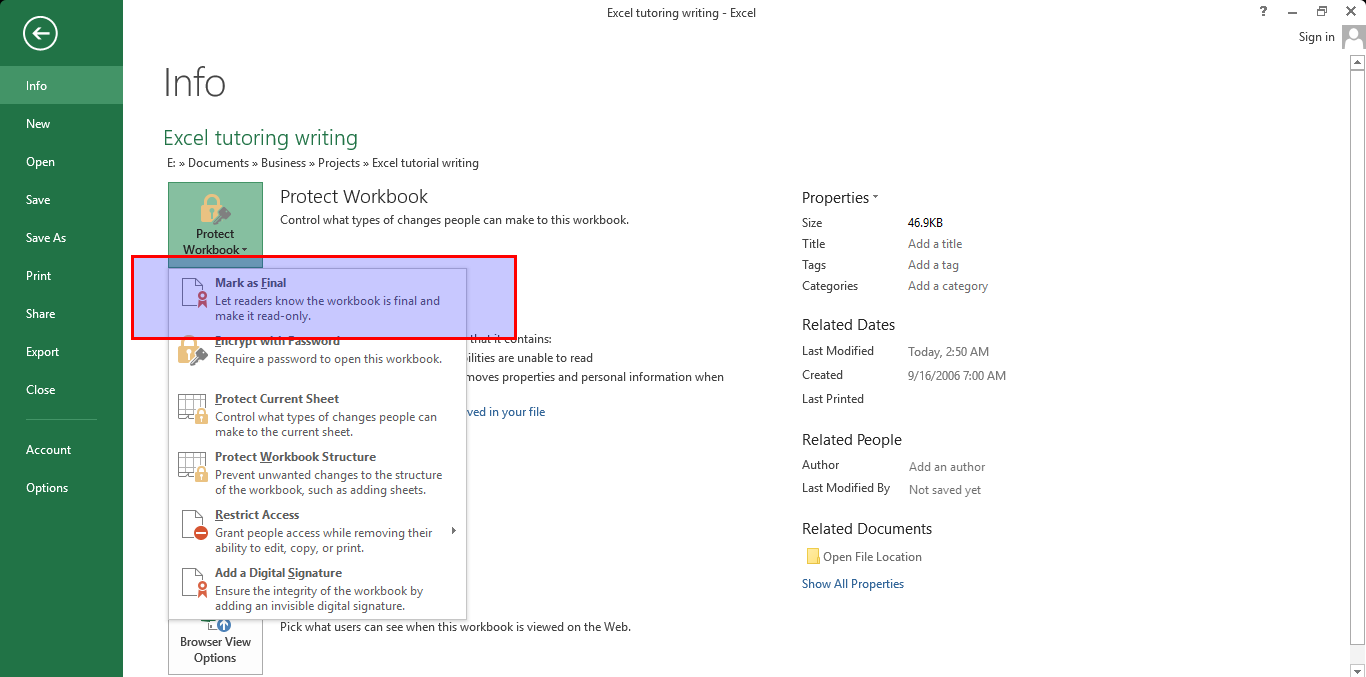Click the Encrypt with Password lock icon
The width and height of the screenshot is (1366, 677).
tap(192, 351)
